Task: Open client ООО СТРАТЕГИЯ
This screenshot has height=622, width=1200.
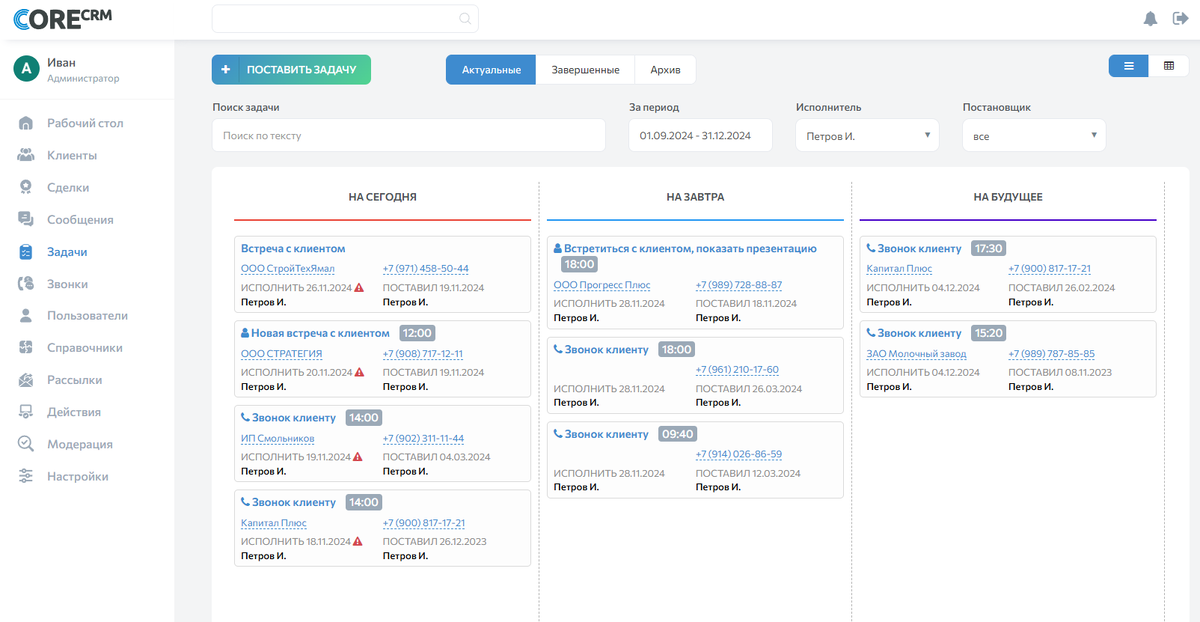Action: [282, 353]
